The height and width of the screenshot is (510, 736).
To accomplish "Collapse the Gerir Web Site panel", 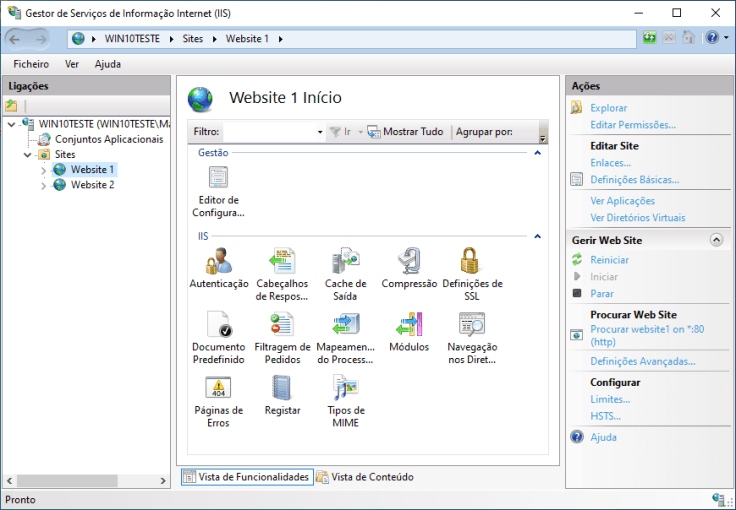I will pos(716,240).
